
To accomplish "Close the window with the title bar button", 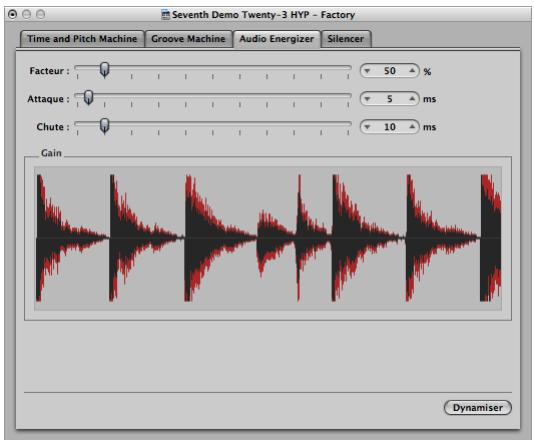I will tap(13, 14).
